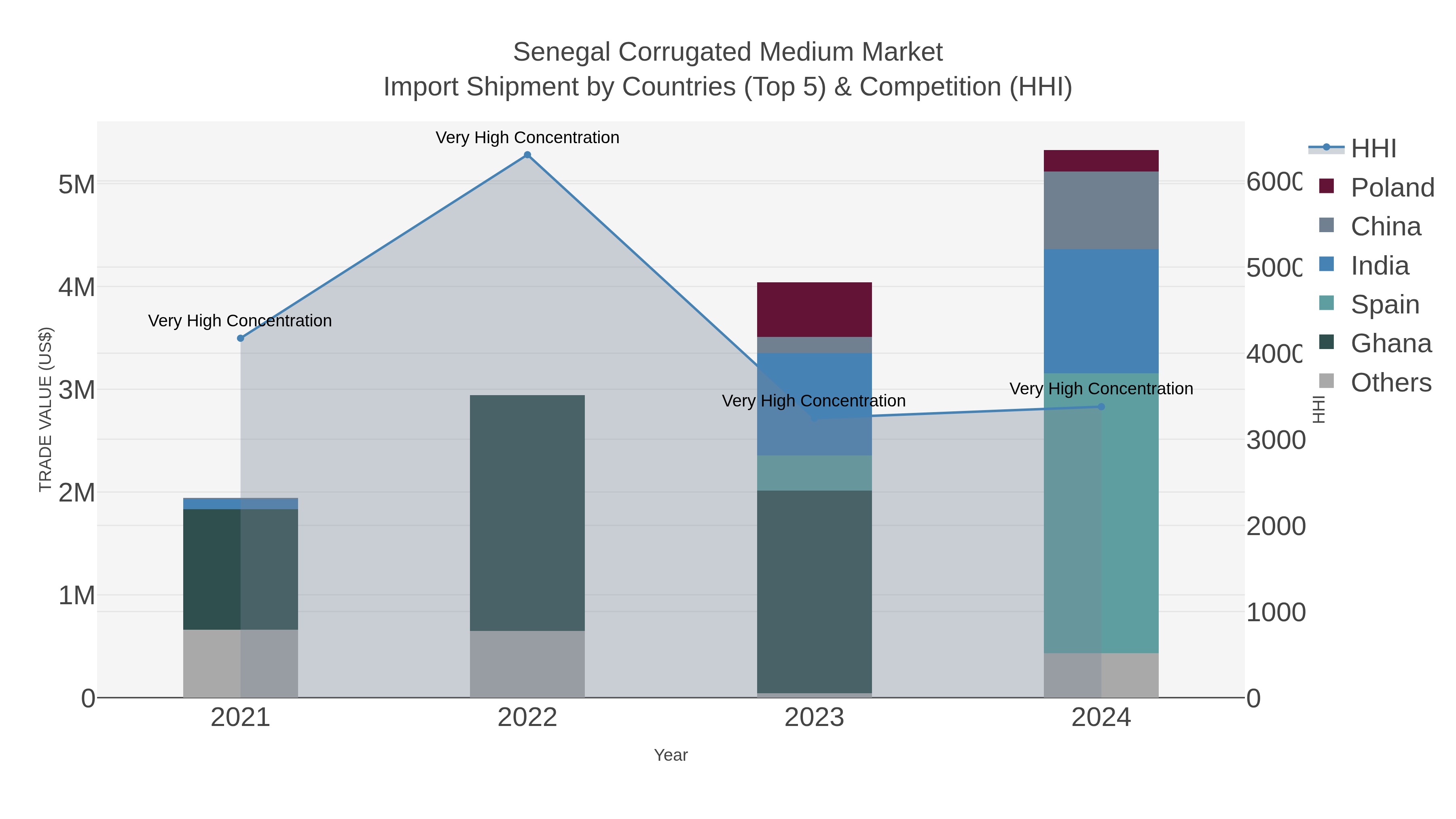This screenshot has width=1456, height=819.
Task: Click the India blue legend swatch
Action: [1326, 264]
